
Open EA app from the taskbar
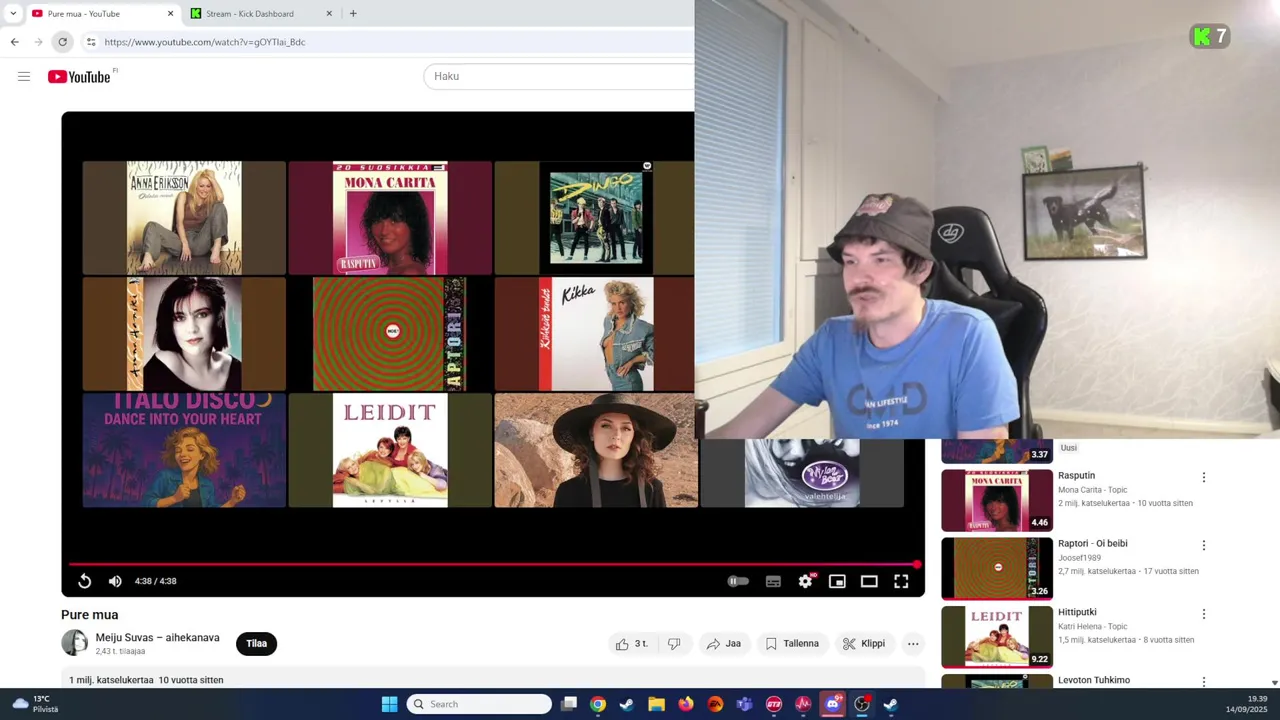(x=715, y=704)
